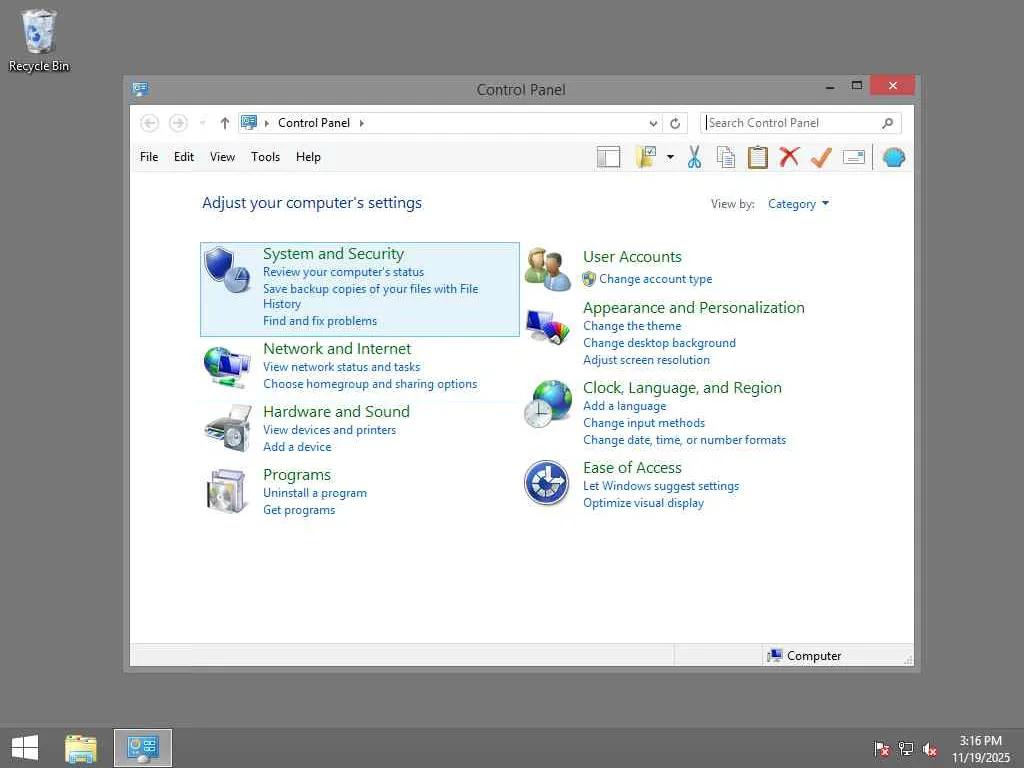The height and width of the screenshot is (768, 1024).
Task: Open the Windows Start button
Action: coord(25,748)
